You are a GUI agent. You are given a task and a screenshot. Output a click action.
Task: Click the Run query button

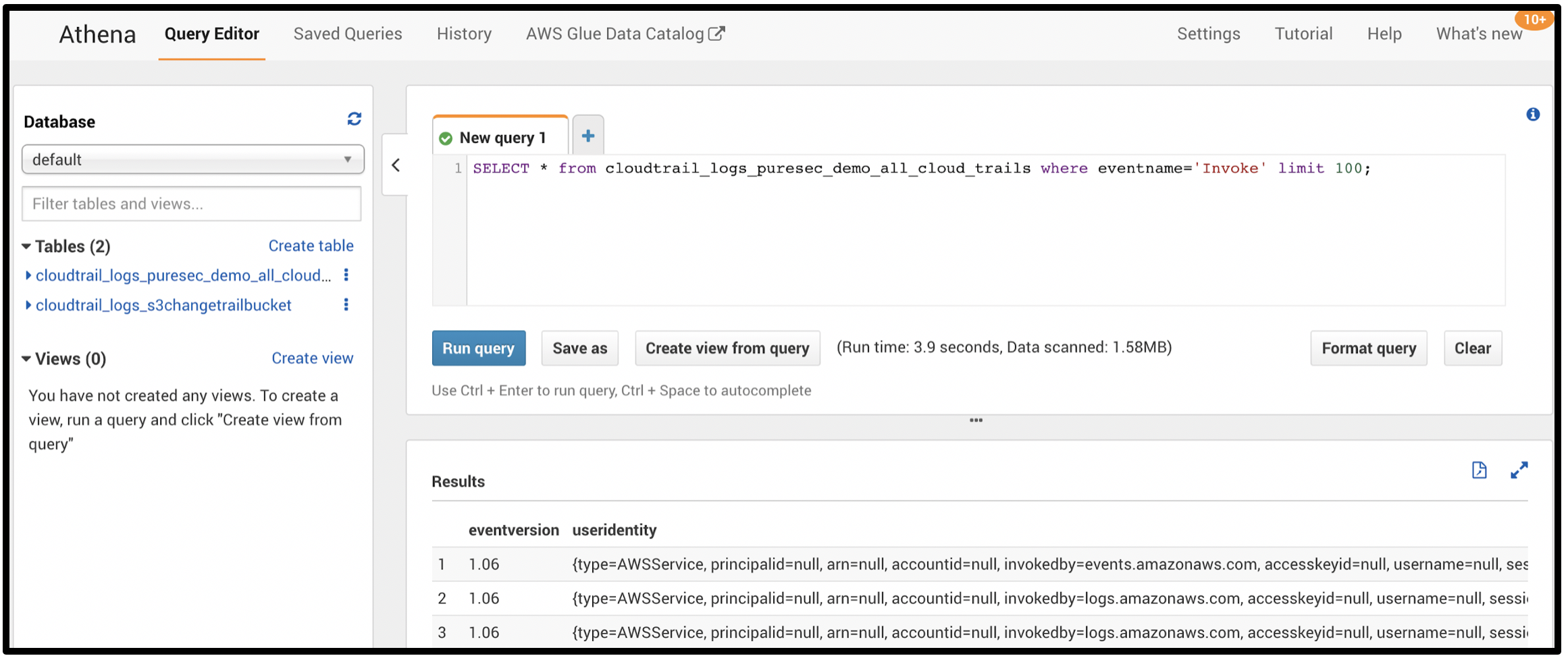click(478, 348)
